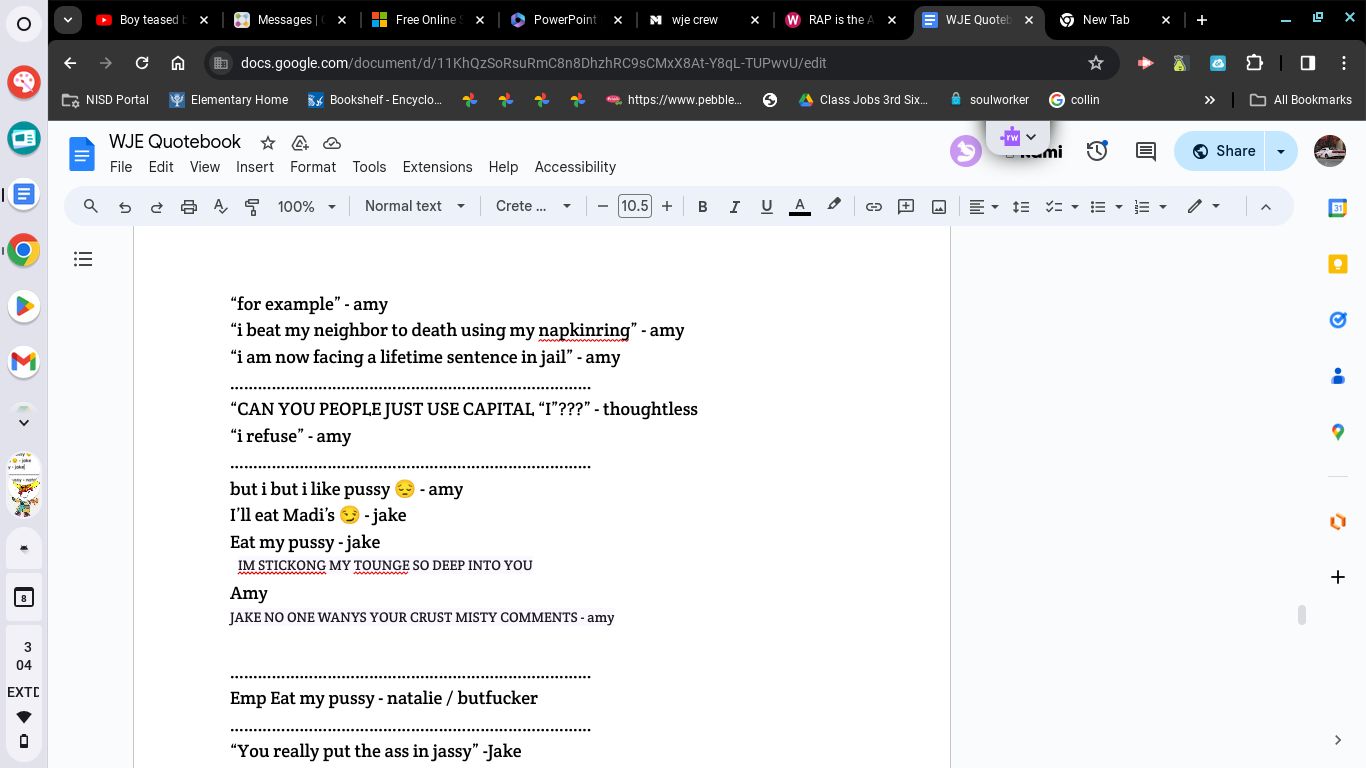The image size is (1366, 768).
Task: Star the WJE Quotebook document
Action: (267, 143)
